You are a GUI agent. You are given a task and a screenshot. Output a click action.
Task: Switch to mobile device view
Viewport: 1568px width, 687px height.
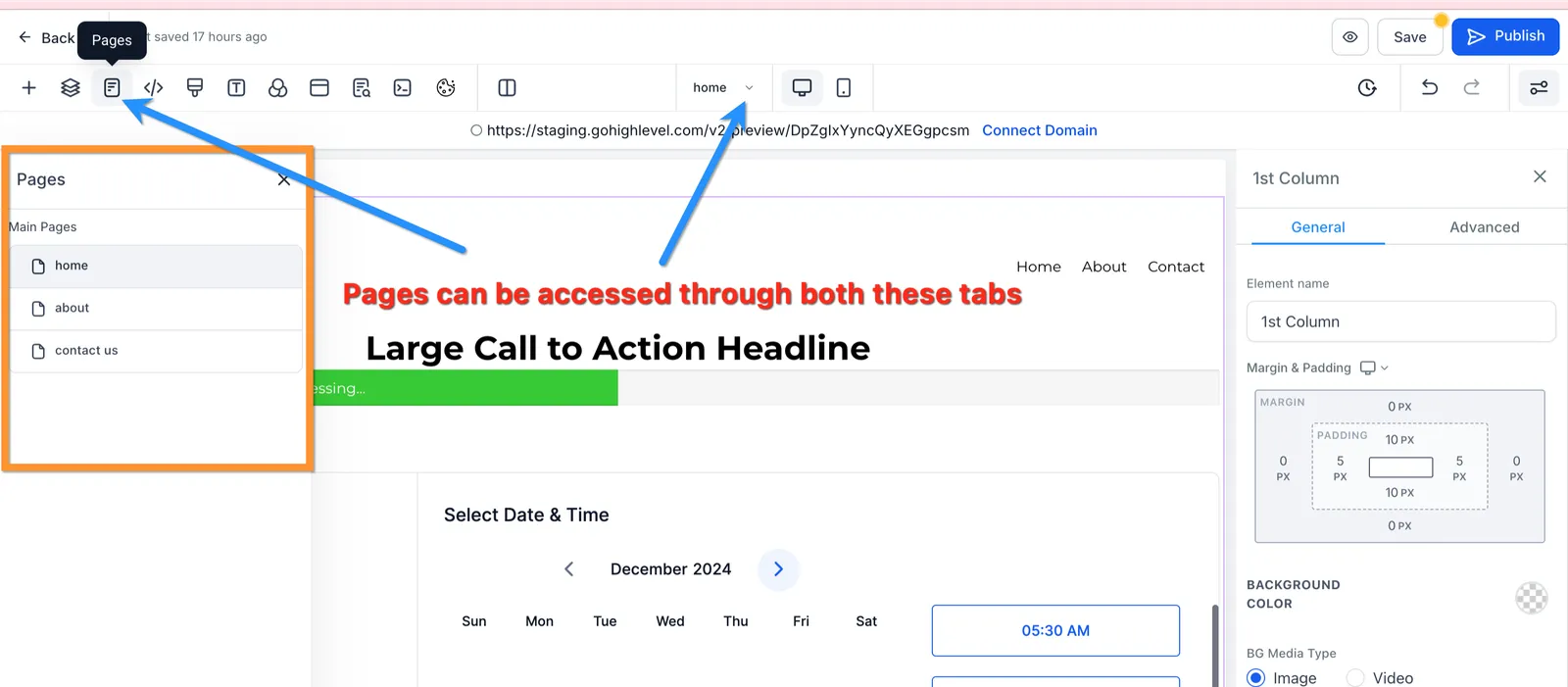pyautogui.click(x=844, y=88)
